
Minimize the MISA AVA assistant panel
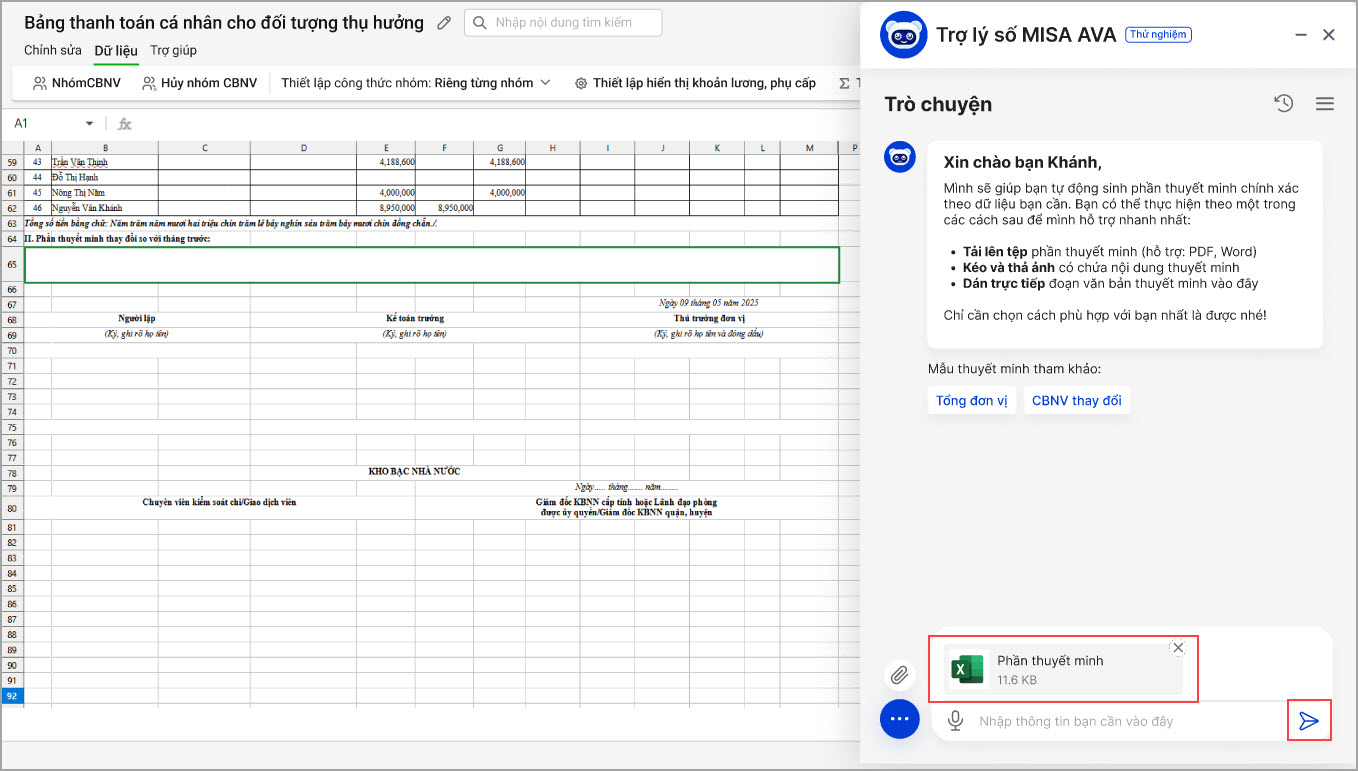(1300, 35)
